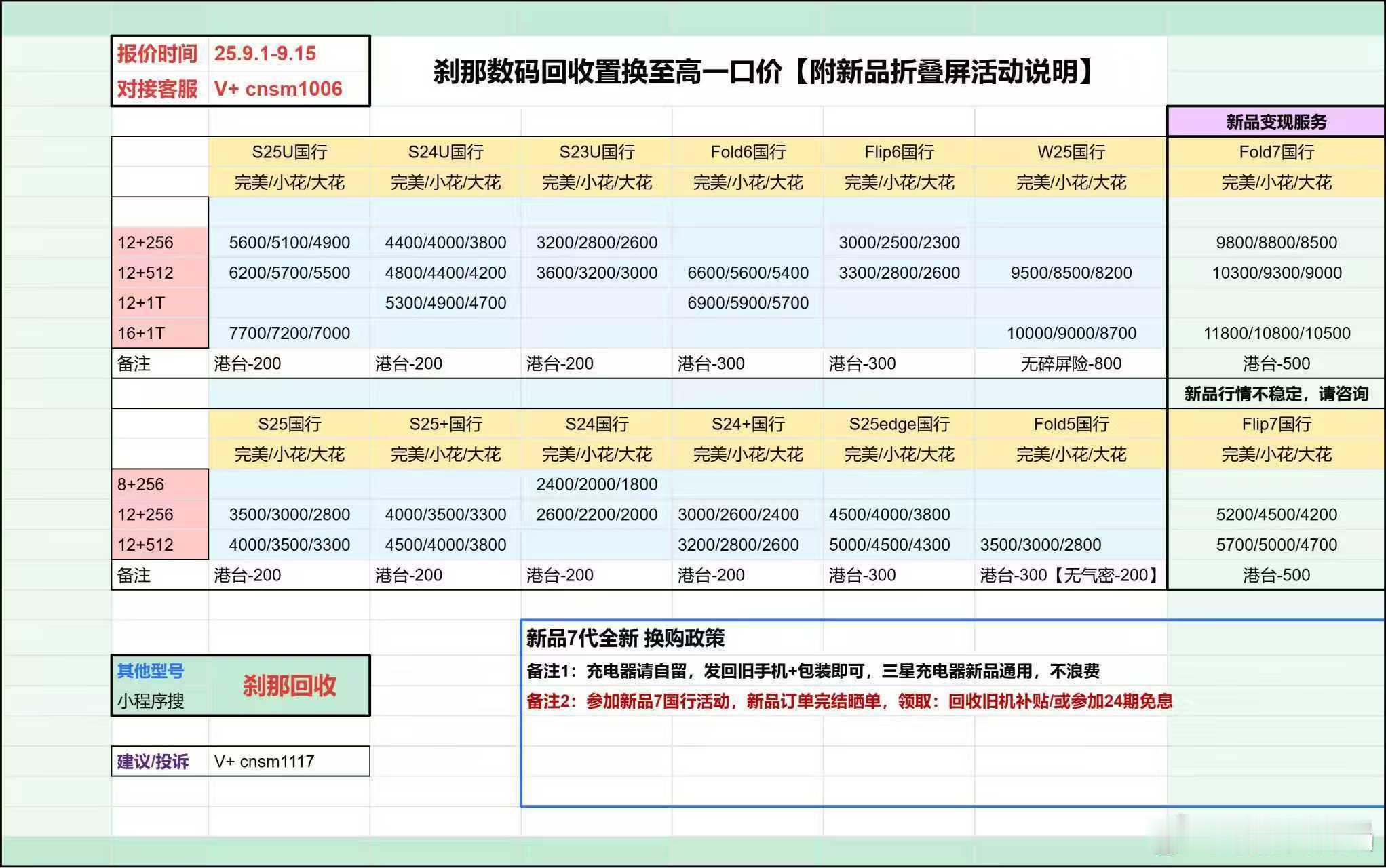
Task: Select price cell 5000/4500/4300
Action: [x=900, y=545]
